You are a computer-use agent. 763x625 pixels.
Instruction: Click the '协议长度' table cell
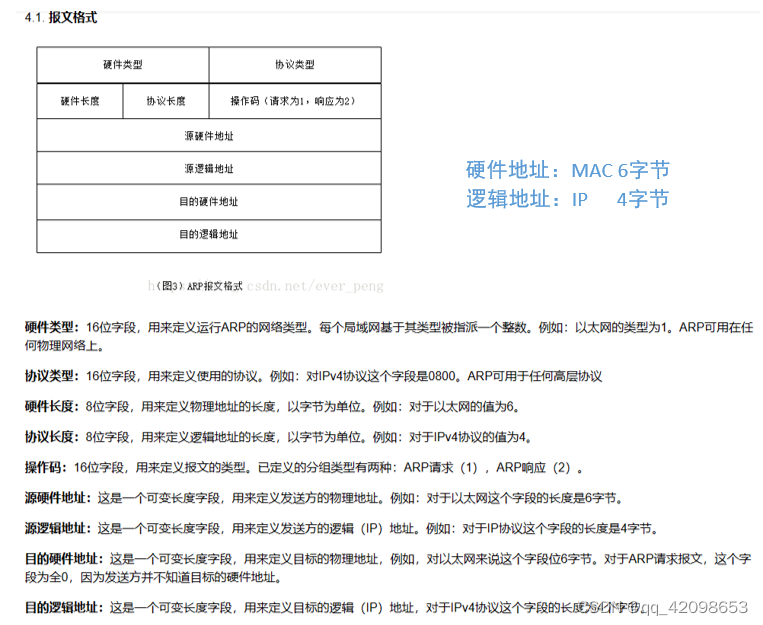coord(166,101)
